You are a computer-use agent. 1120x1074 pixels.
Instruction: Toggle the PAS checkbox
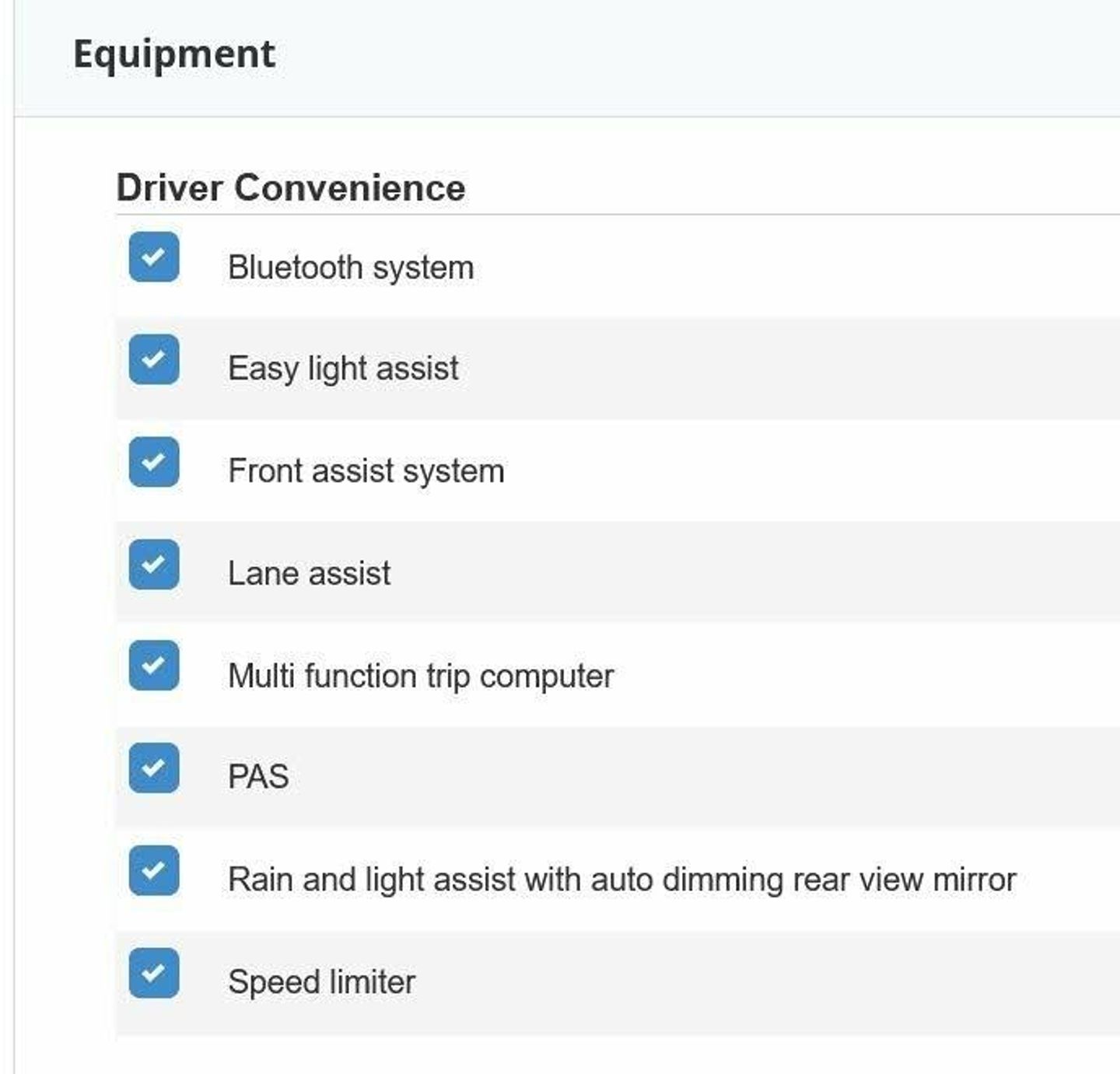[154, 768]
